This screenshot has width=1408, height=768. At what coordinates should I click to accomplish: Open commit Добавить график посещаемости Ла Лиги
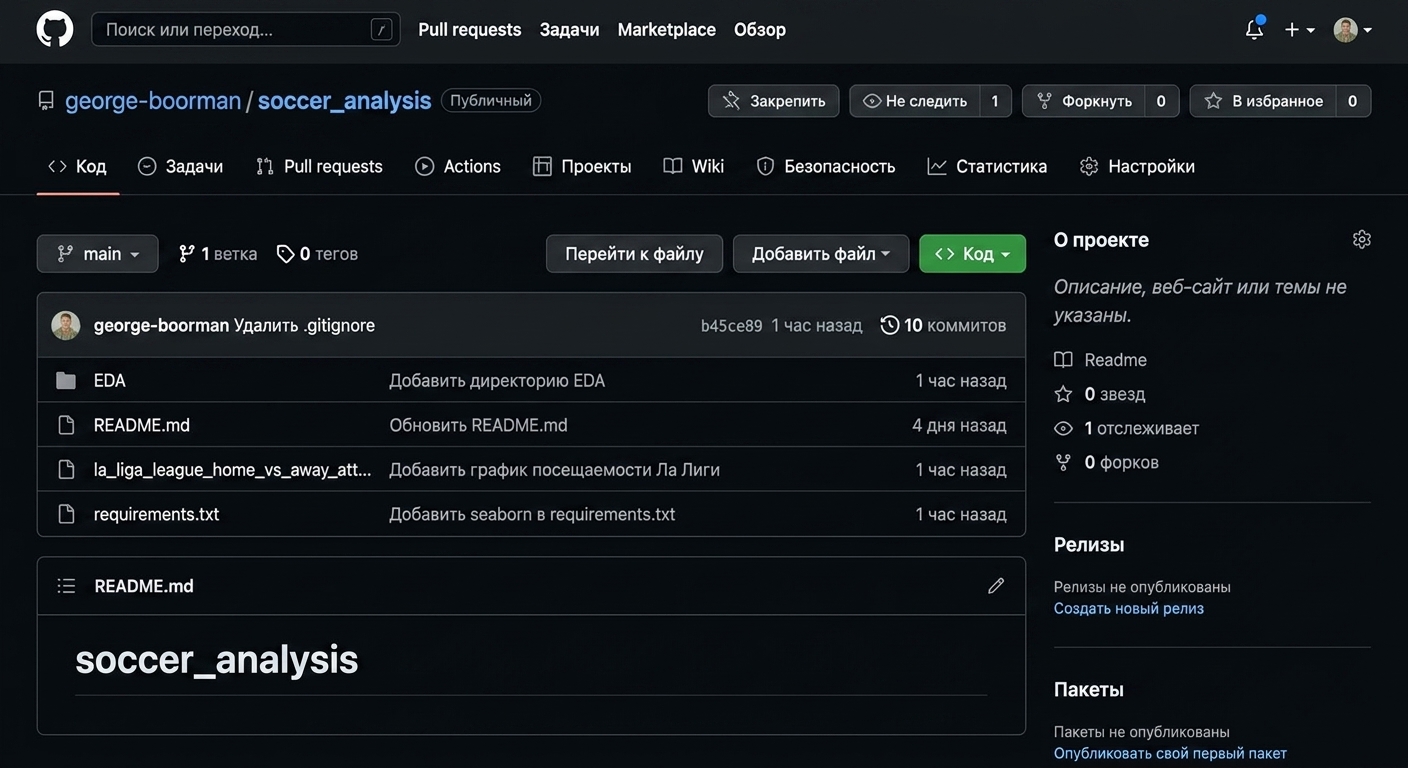[x=554, y=469]
